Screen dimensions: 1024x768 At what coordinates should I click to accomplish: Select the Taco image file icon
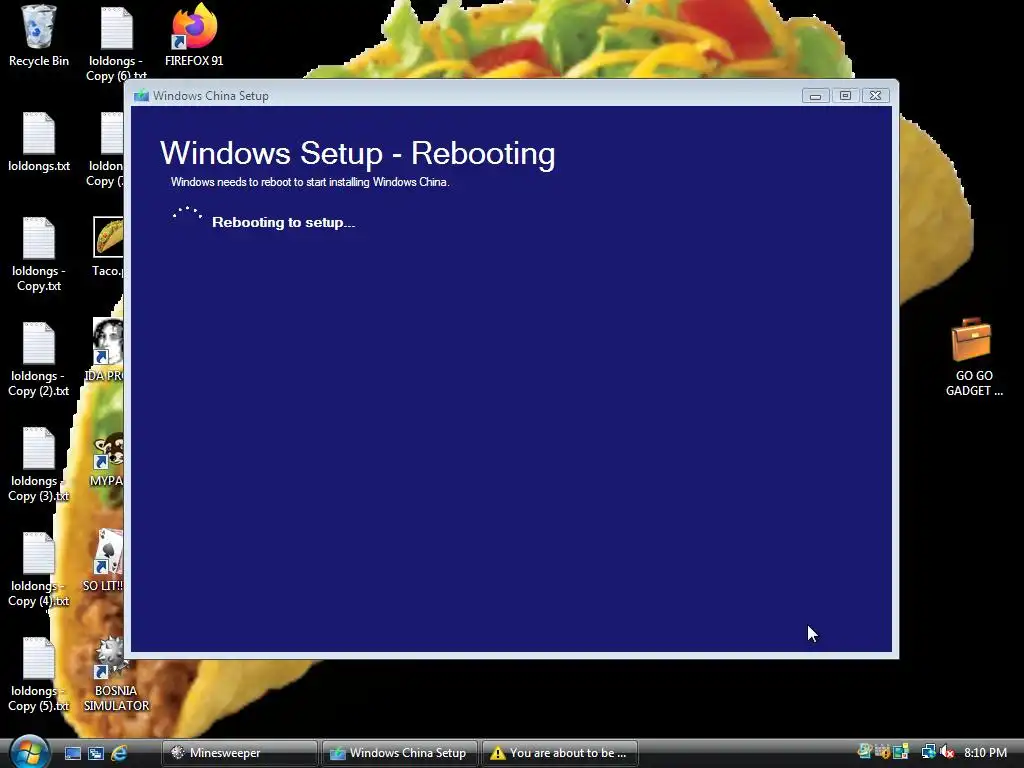pyautogui.click(x=108, y=247)
